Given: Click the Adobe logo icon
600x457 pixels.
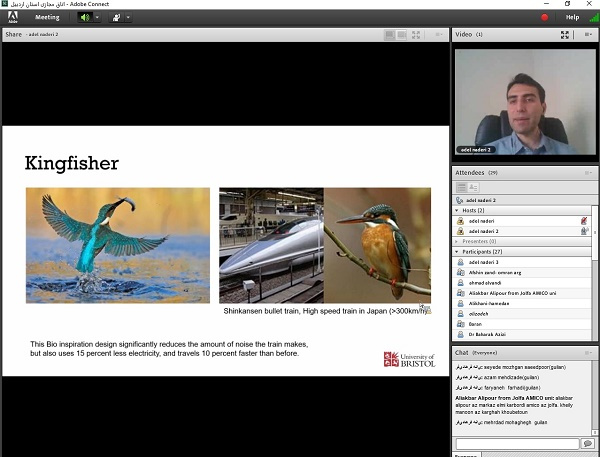Looking at the screenshot, I should click(13, 17).
